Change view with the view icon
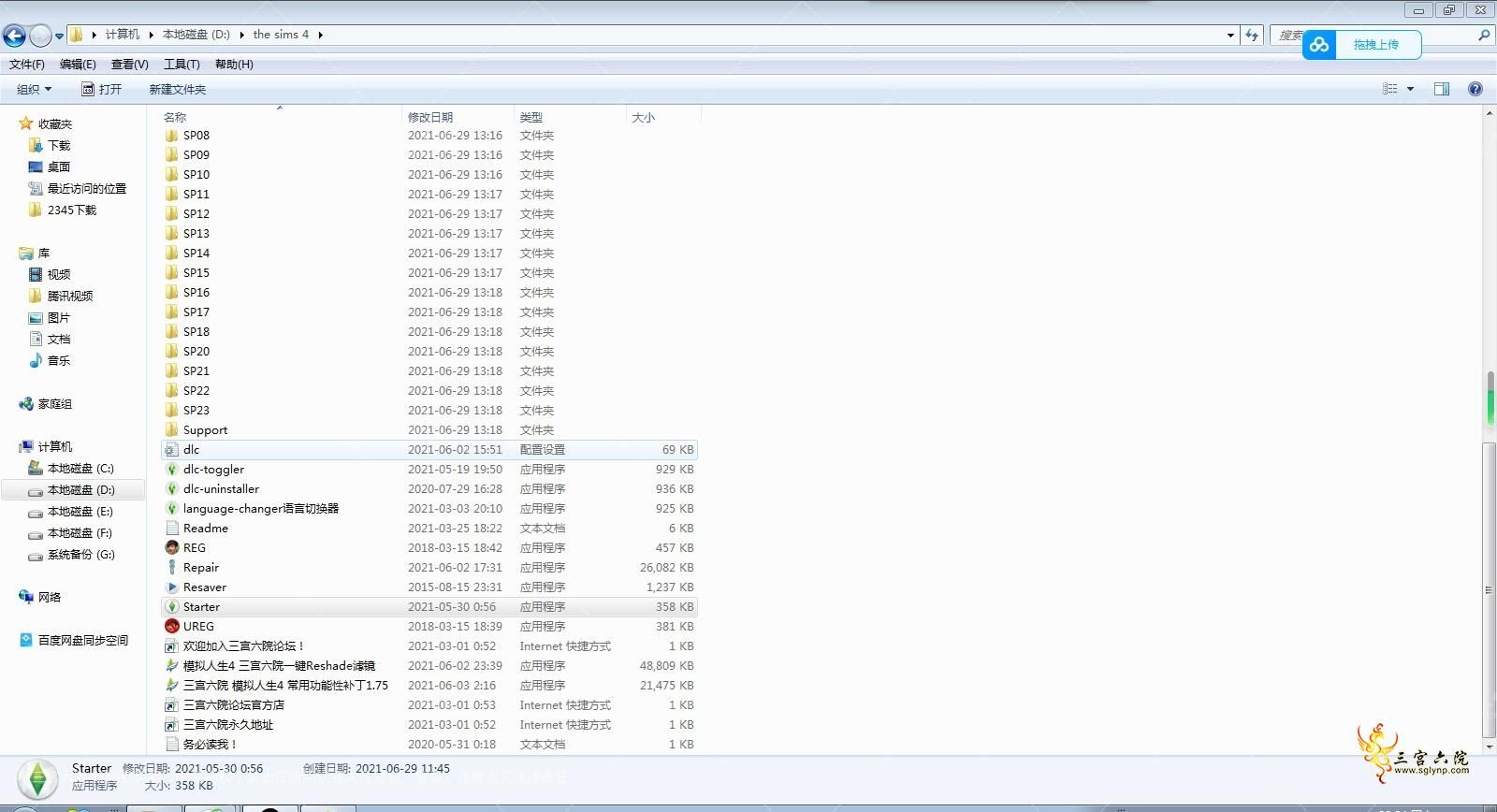 pos(1390,89)
